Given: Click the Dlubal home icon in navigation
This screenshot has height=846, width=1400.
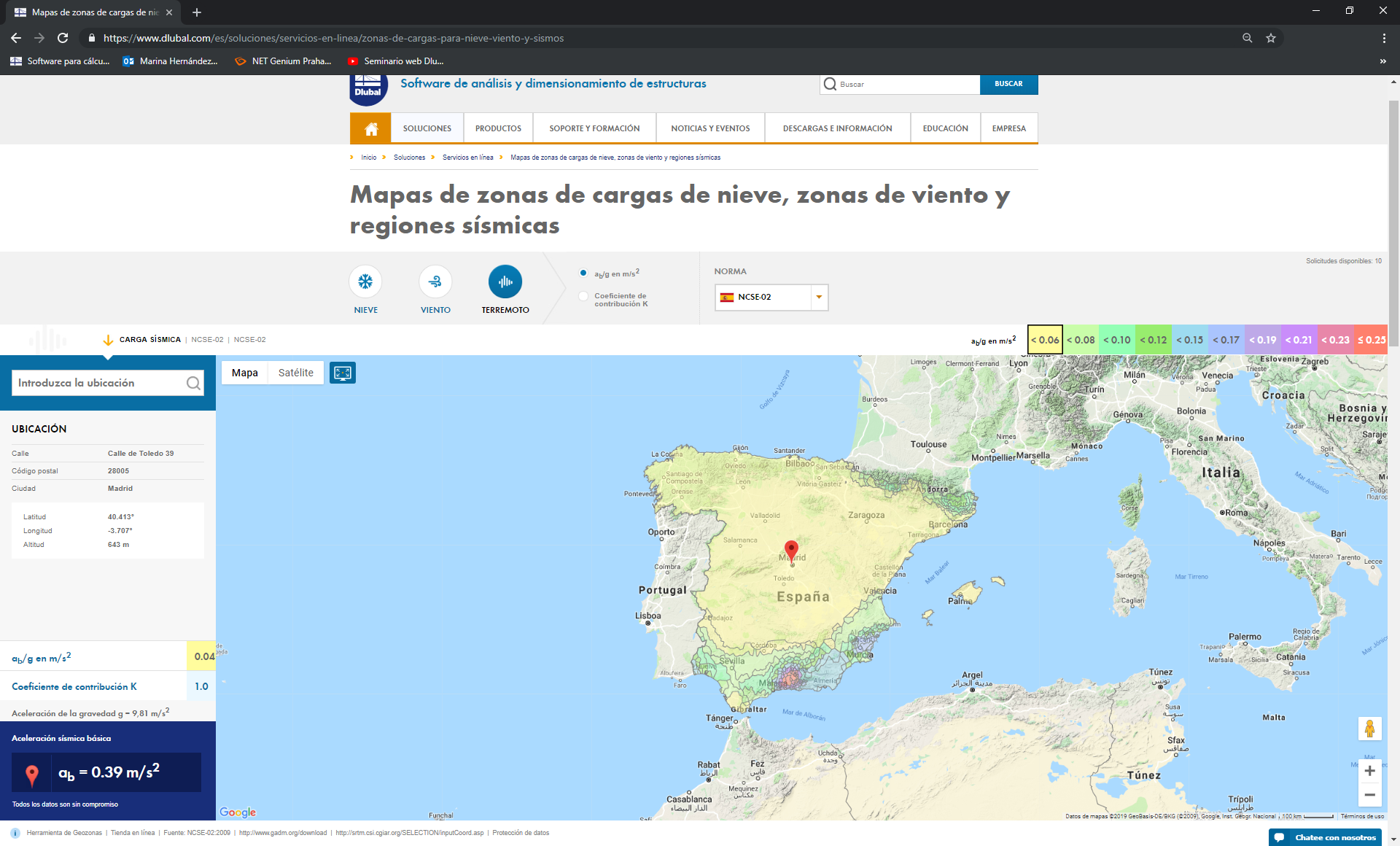Looking at the screenshot, I should tap(371, 128).
